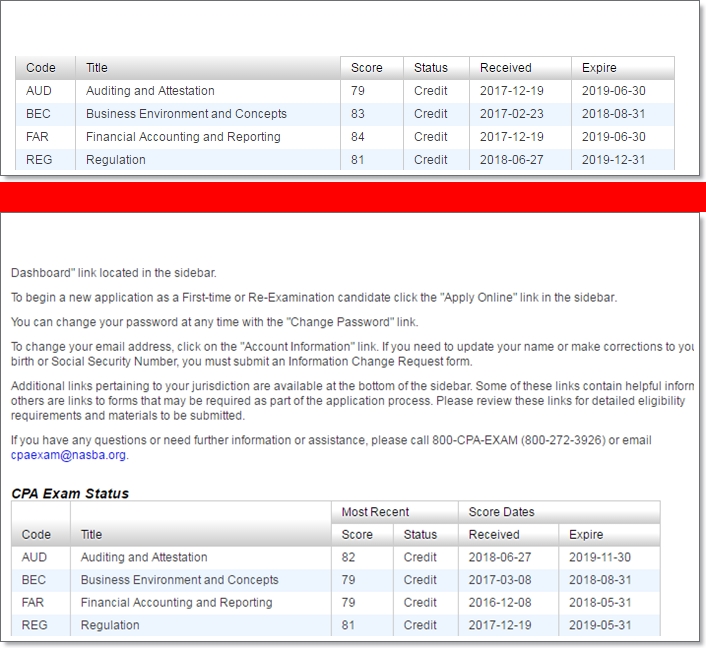Click score 79 in the Auditing and Attestation row
The image size is (706, 648).
coord(358,91)
